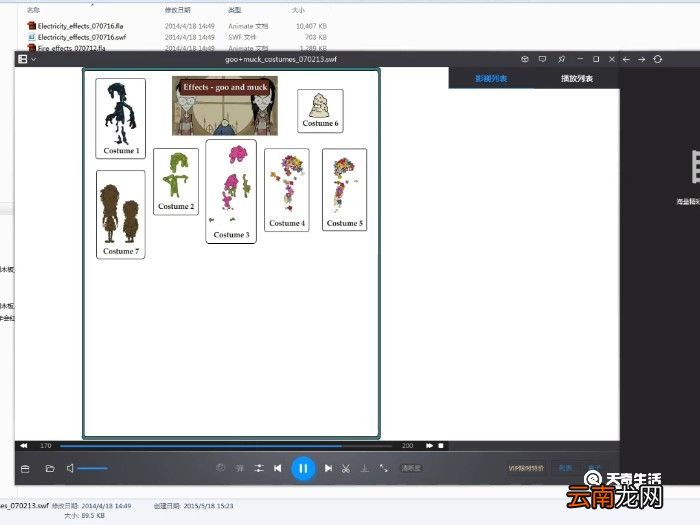700x525 pixels.
Task: Pin the player window on top
Action: click(x=561, y=59)
